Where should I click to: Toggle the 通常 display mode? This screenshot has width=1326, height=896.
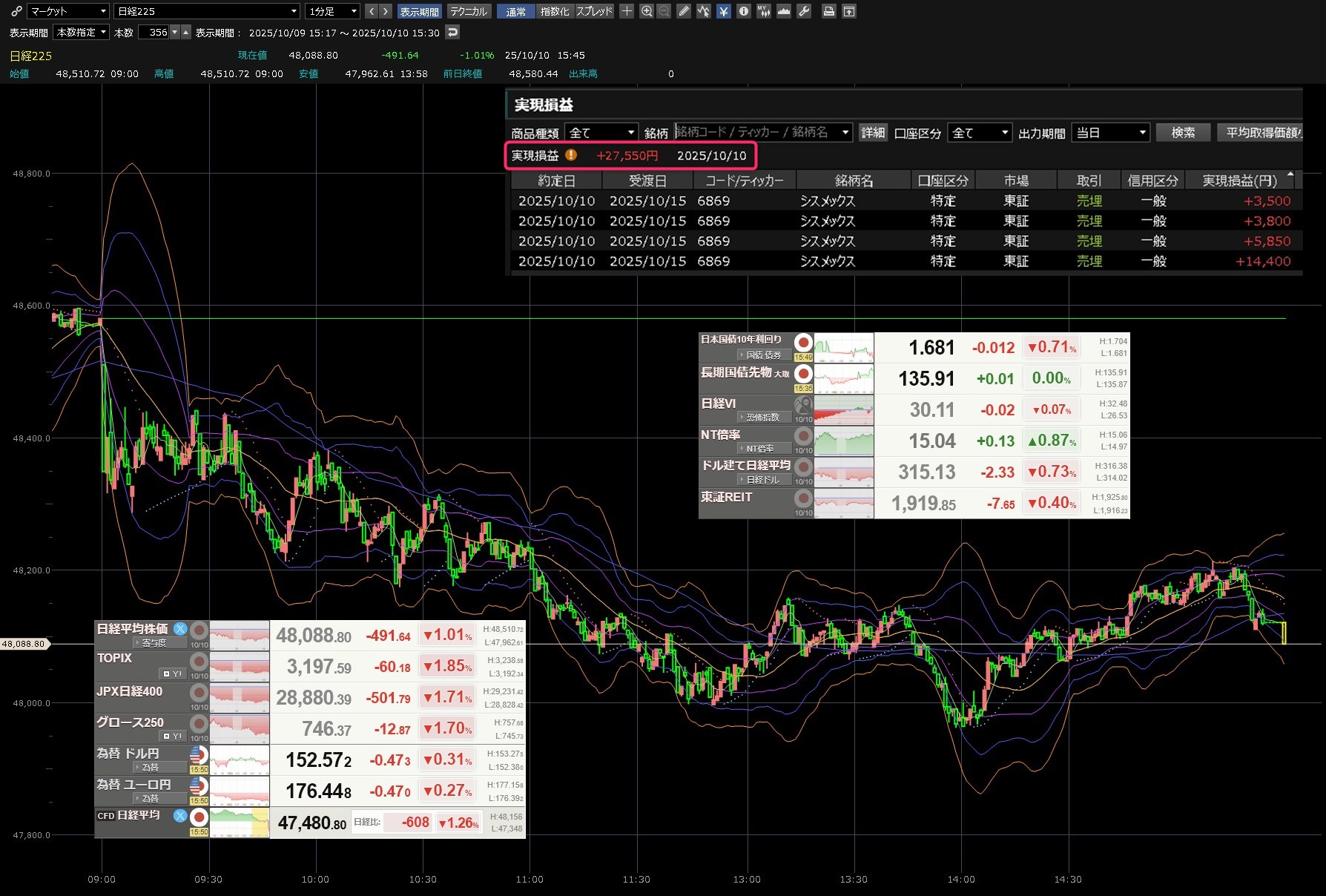515,11
